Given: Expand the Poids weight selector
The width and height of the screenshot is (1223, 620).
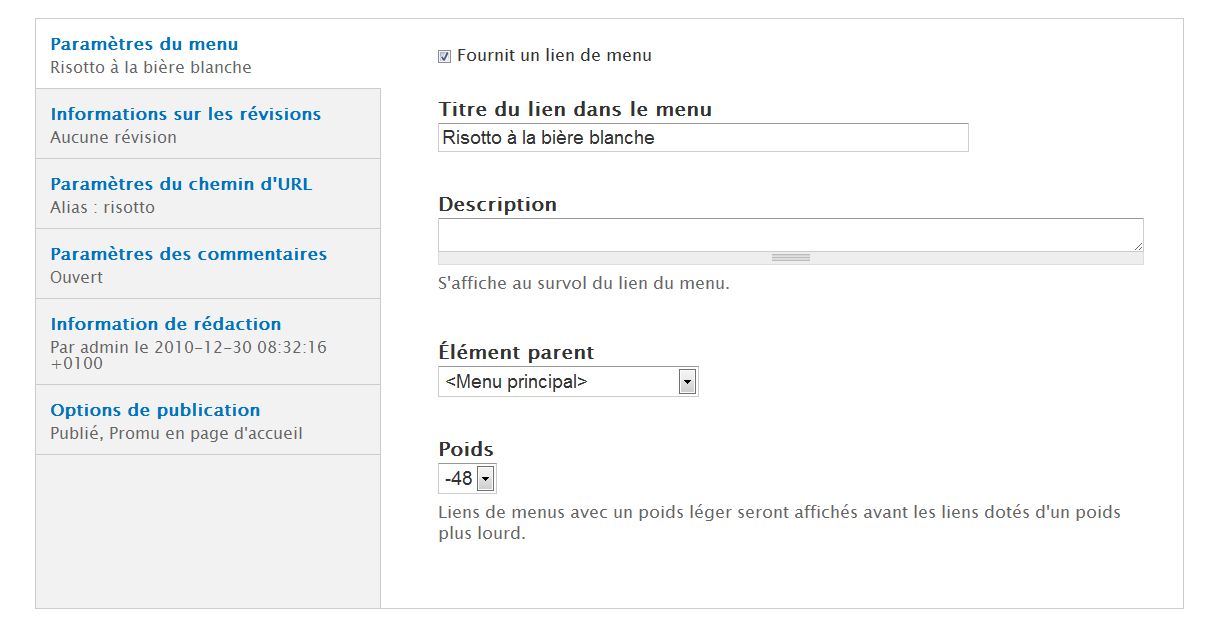Looking at the screenshot, I should point(466,479).
